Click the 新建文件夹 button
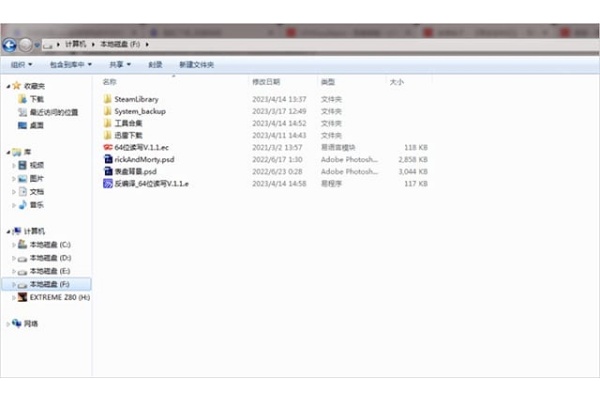This screenshot has height=400, width=600. click(x=197, y=65)
